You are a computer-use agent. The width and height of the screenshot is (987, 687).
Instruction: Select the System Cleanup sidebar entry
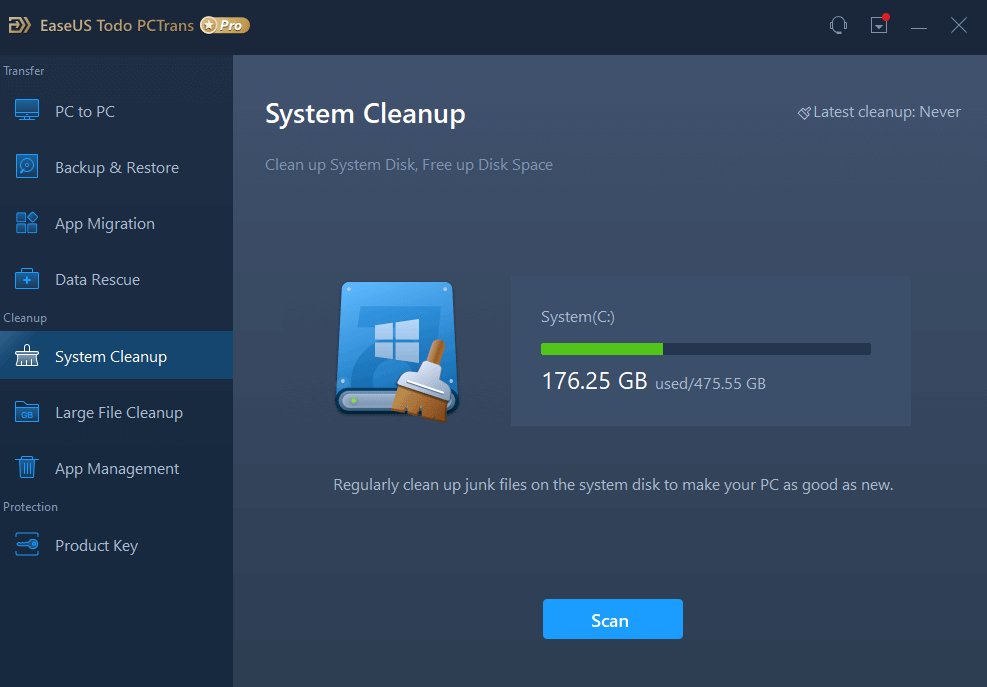[110, 355]
